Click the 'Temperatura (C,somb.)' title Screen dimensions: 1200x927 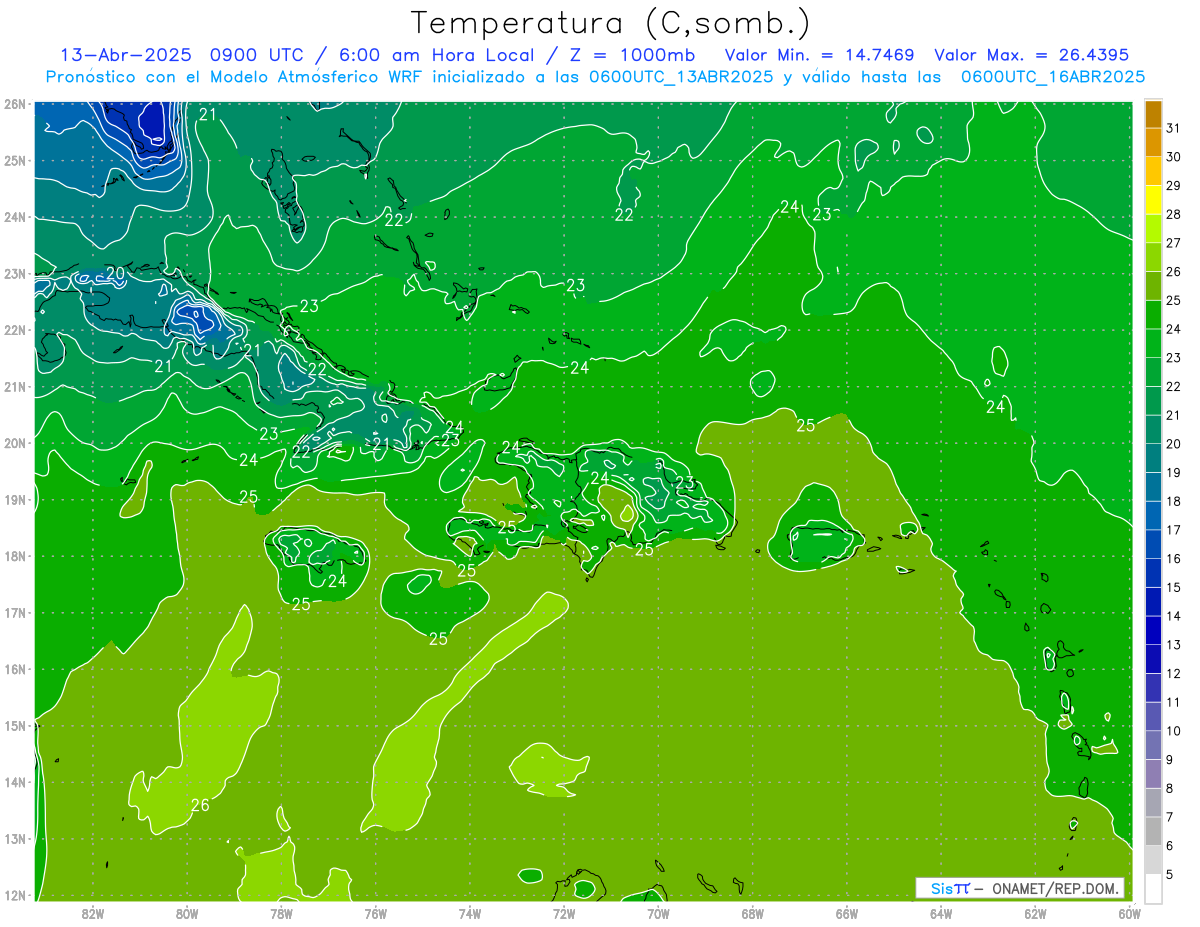[610, 24]
